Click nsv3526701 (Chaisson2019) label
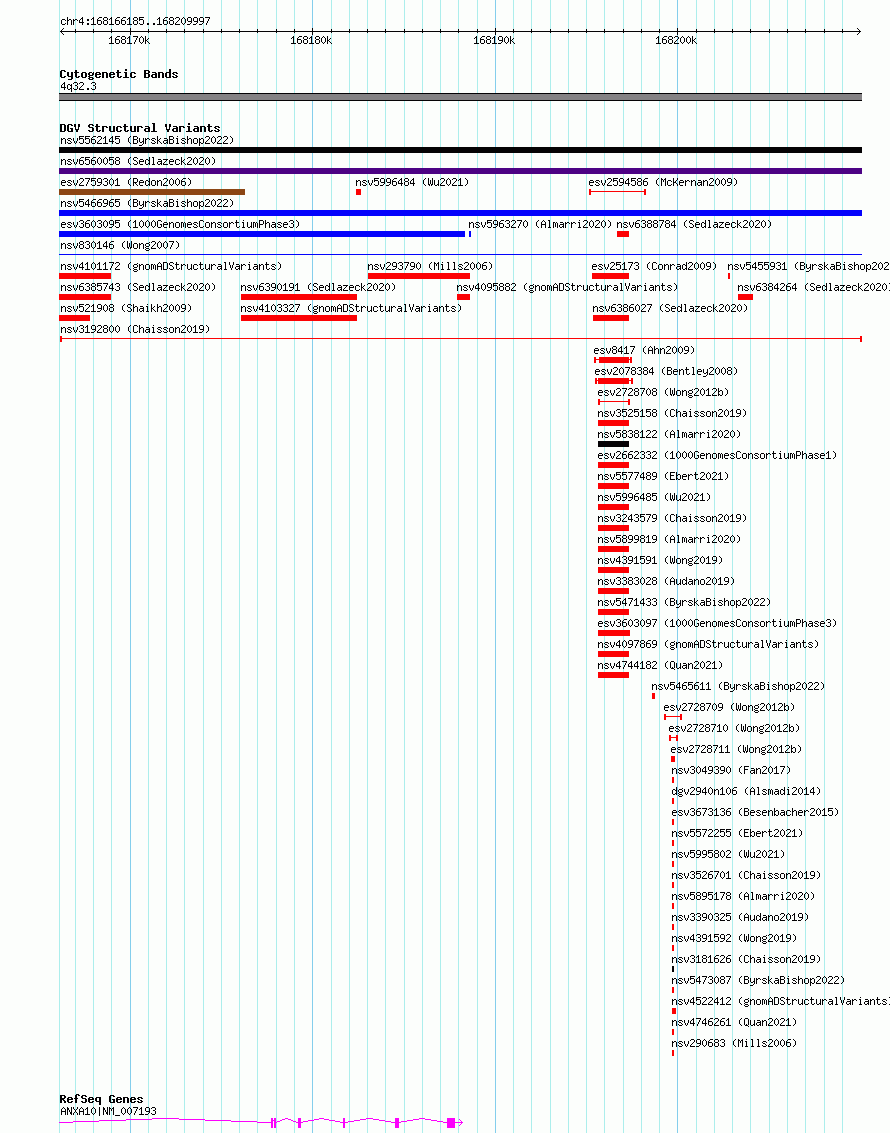This screenshot has width=890, height=1133. 746,874
